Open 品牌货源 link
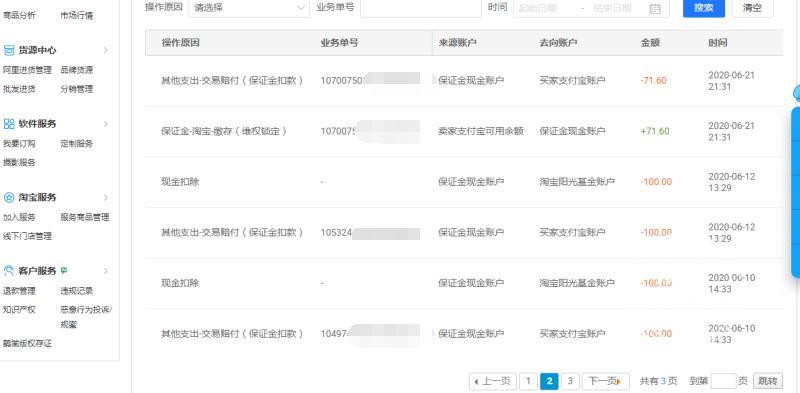 tap(77, 70)
